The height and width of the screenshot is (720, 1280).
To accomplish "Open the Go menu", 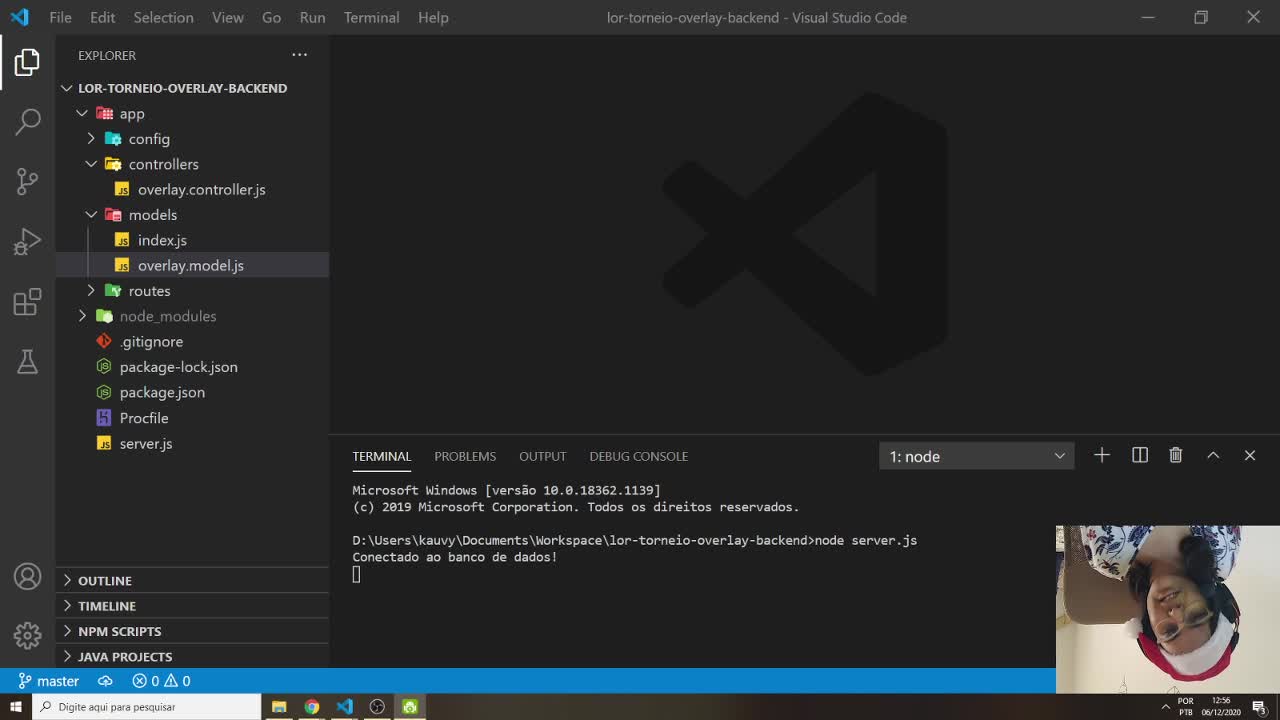I will [x=271, y=17].
